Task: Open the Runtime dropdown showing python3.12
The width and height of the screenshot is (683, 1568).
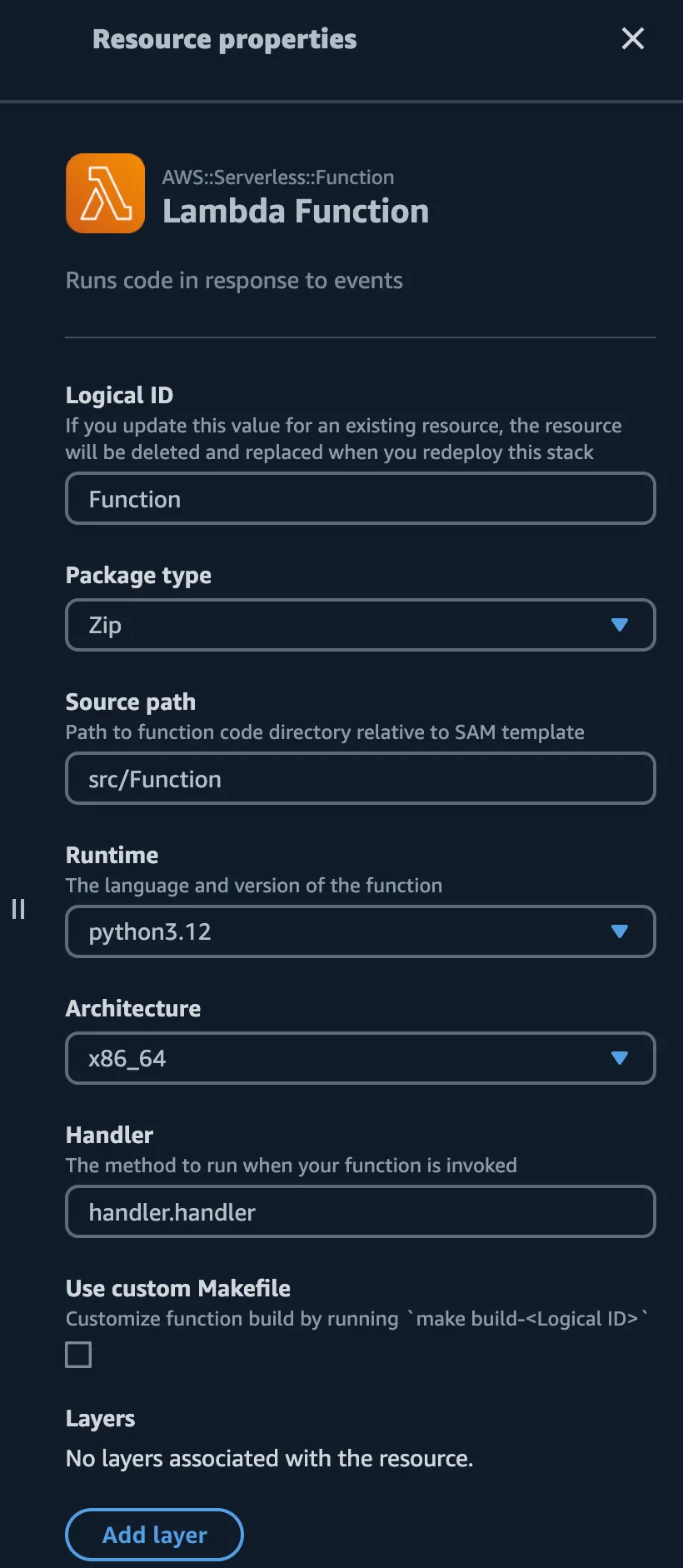Action: click(360, 932)
